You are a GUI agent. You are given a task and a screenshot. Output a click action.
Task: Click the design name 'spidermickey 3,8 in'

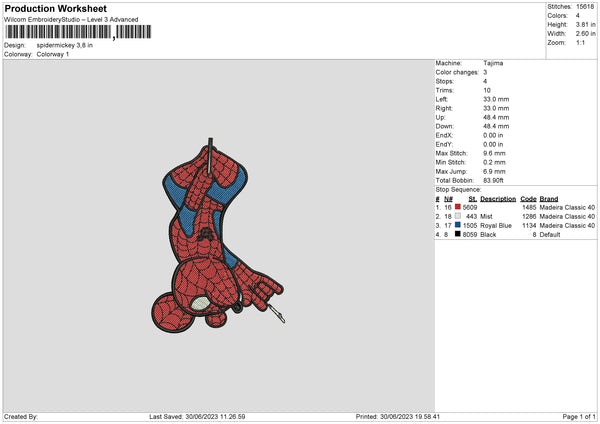(x=65, y=45)
